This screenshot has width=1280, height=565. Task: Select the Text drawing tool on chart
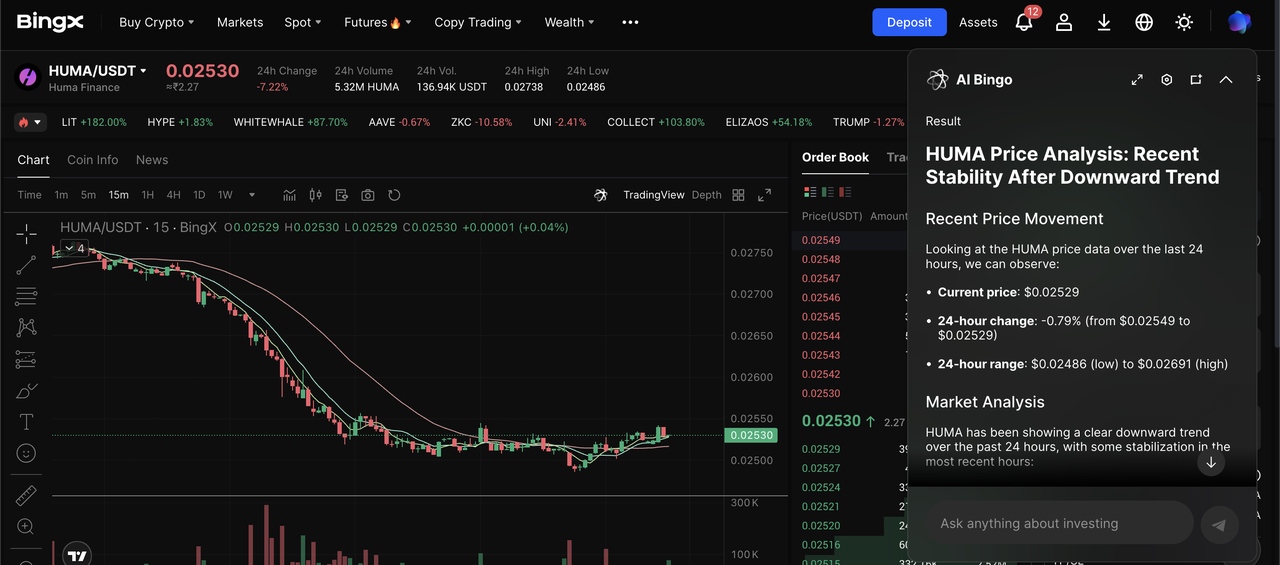[26, 421]
